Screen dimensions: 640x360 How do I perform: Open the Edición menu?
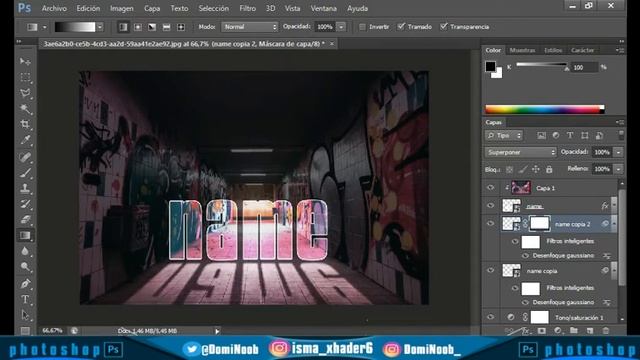tap(88, 8)
